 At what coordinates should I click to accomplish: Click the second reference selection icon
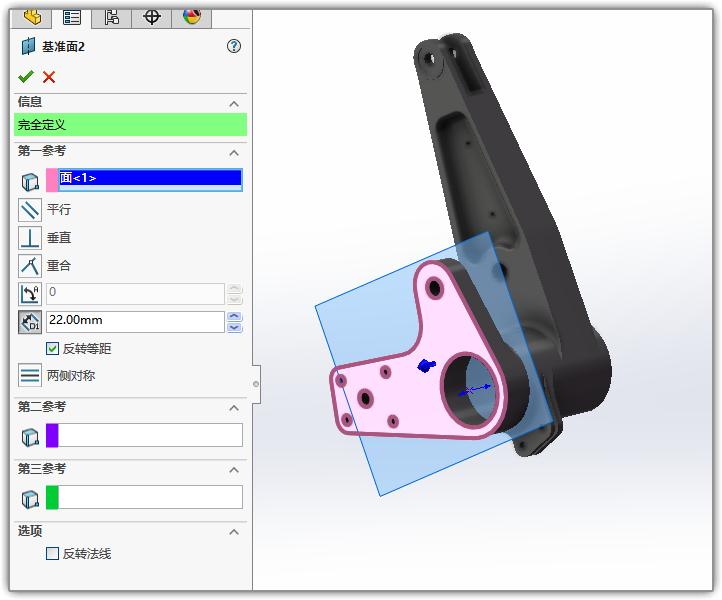point(30,437)
